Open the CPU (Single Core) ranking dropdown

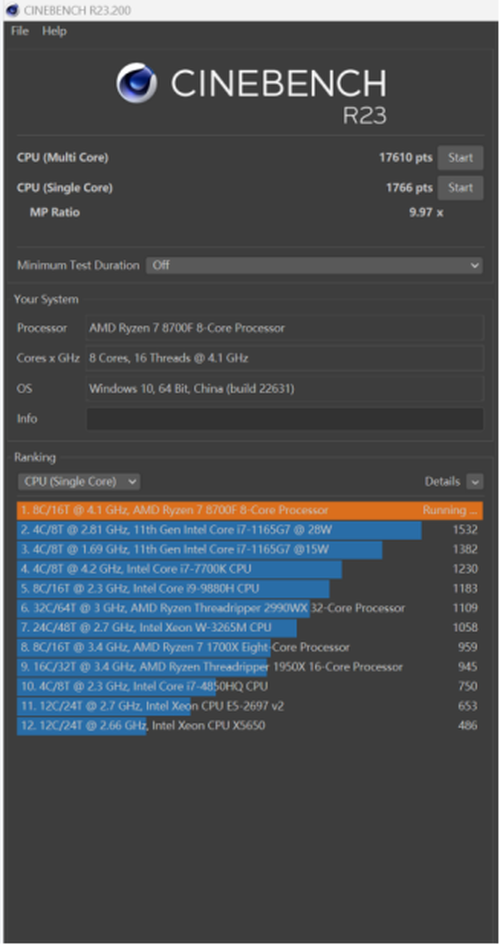[79, 482]
